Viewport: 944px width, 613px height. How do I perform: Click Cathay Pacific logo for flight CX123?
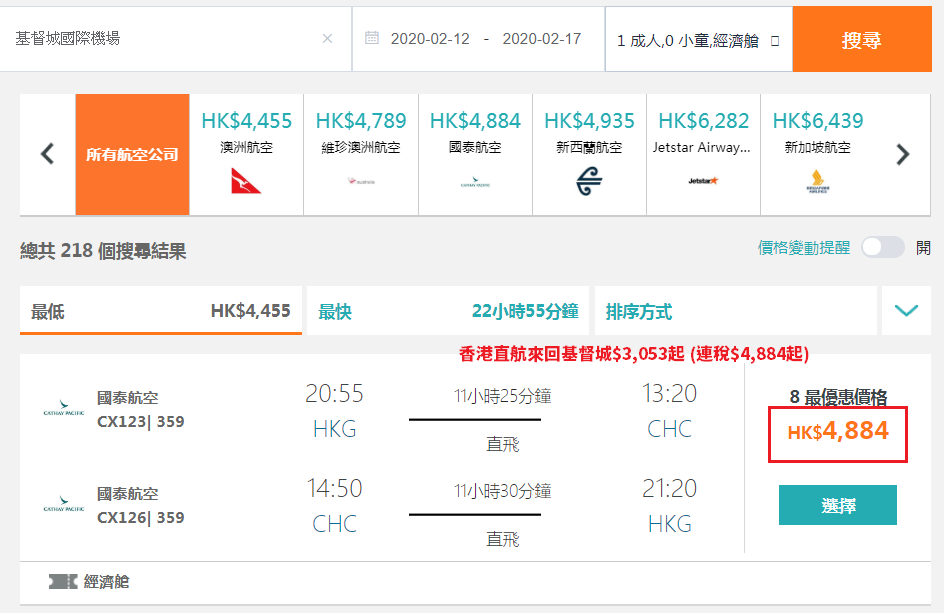coord(64,408)
